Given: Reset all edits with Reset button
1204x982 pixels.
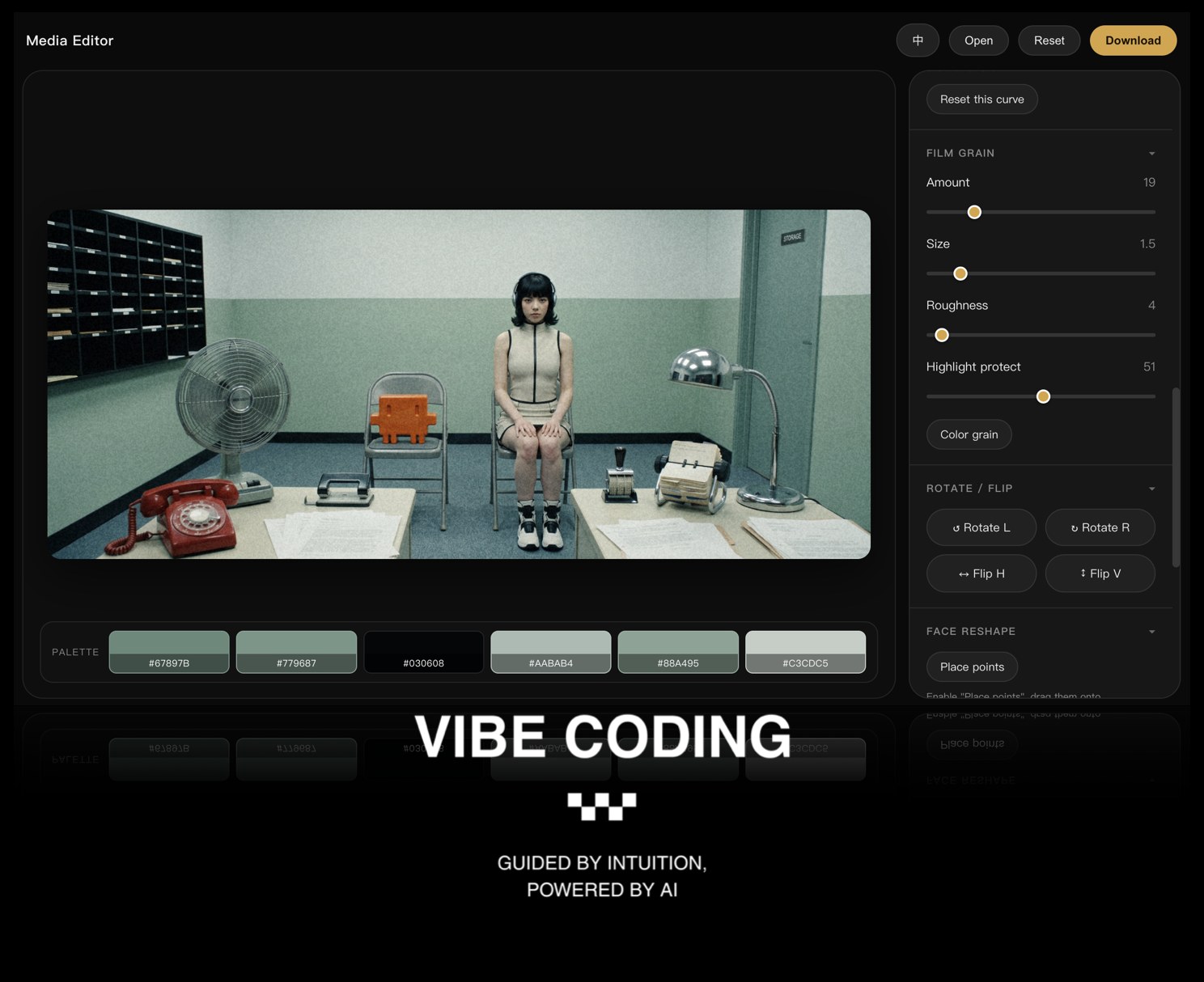Looking at the screenshot, I should (1049, 40).
